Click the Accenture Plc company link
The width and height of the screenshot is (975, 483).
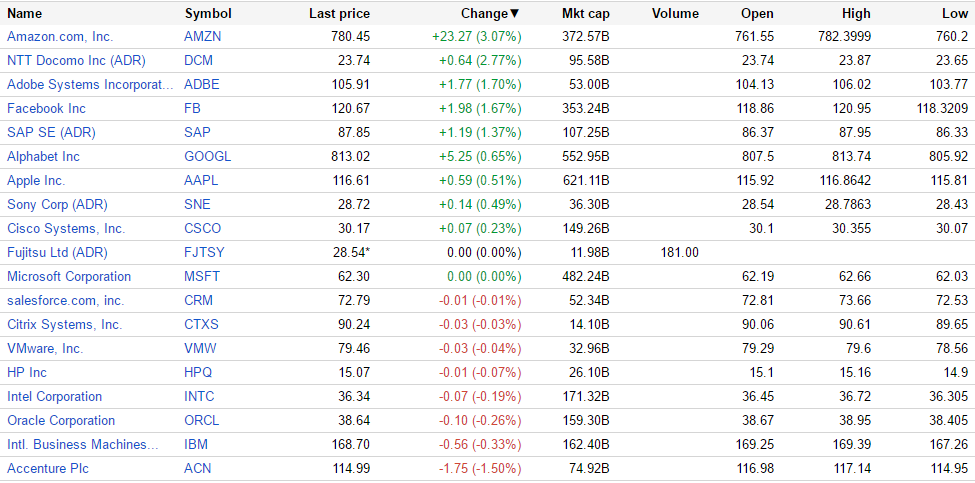pos(45,469)
